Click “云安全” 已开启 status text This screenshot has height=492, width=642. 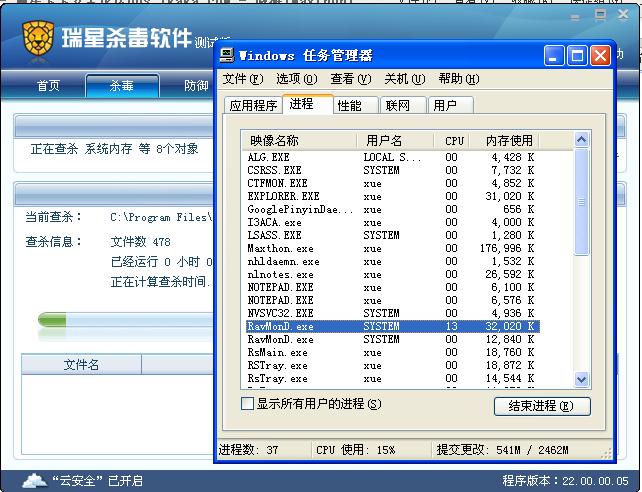(97, 481)
